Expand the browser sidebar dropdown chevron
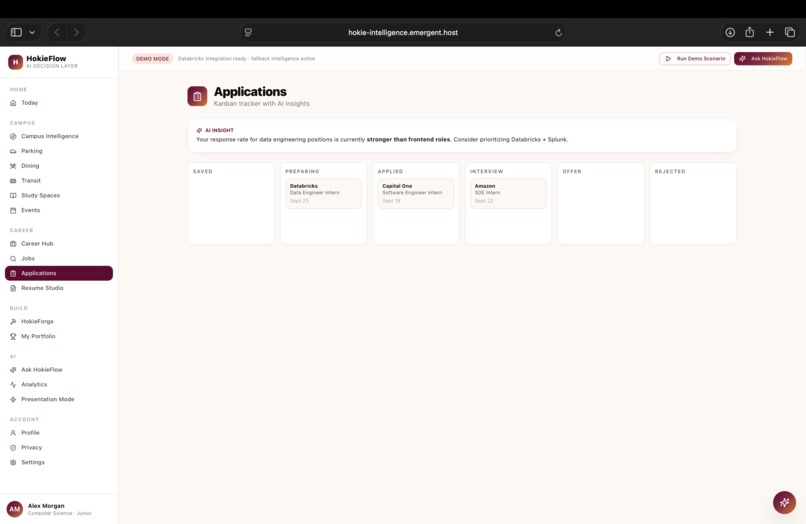The height and width of the screenshot is (524, 806). (32, 32)
